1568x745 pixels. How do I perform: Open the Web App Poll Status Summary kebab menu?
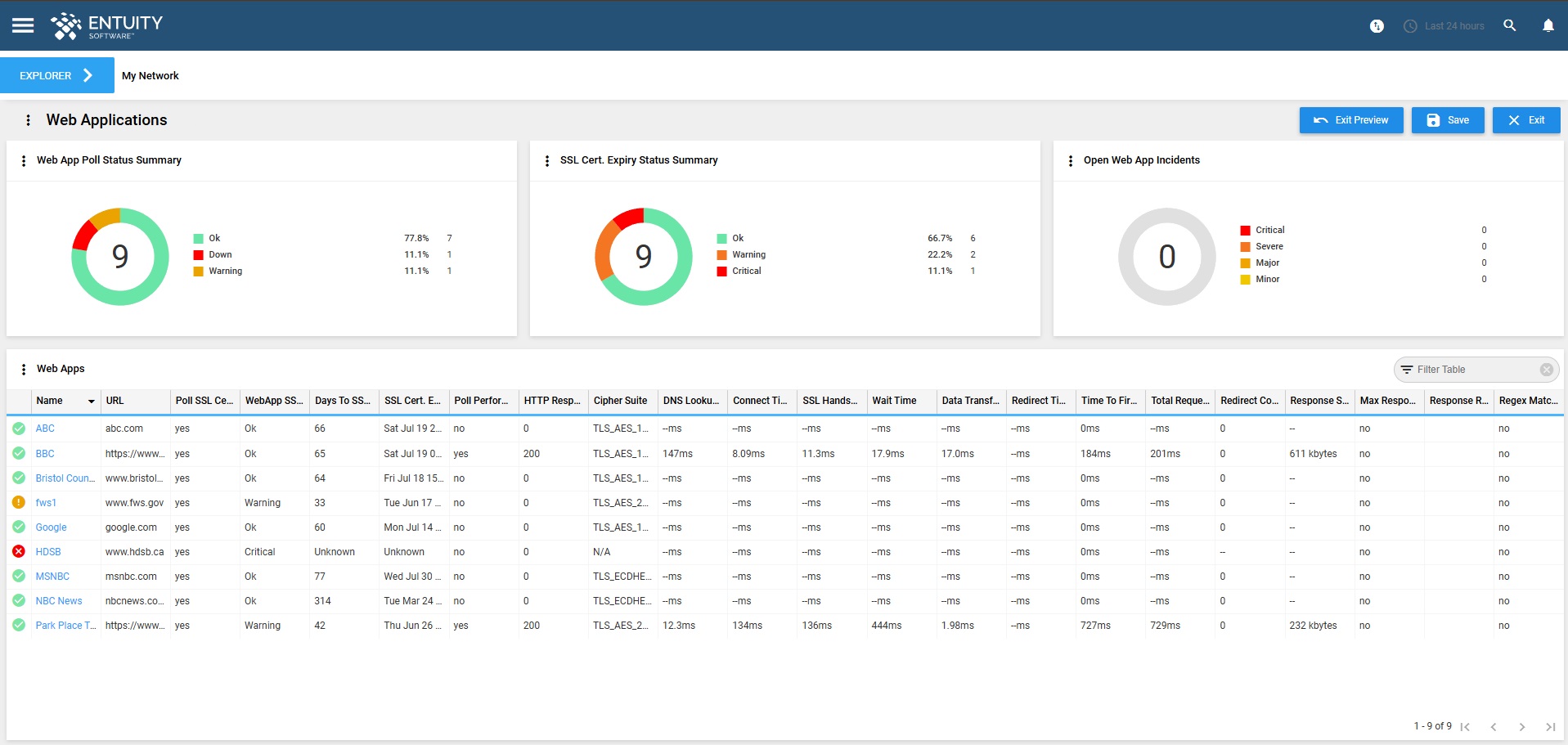(23, 160)
